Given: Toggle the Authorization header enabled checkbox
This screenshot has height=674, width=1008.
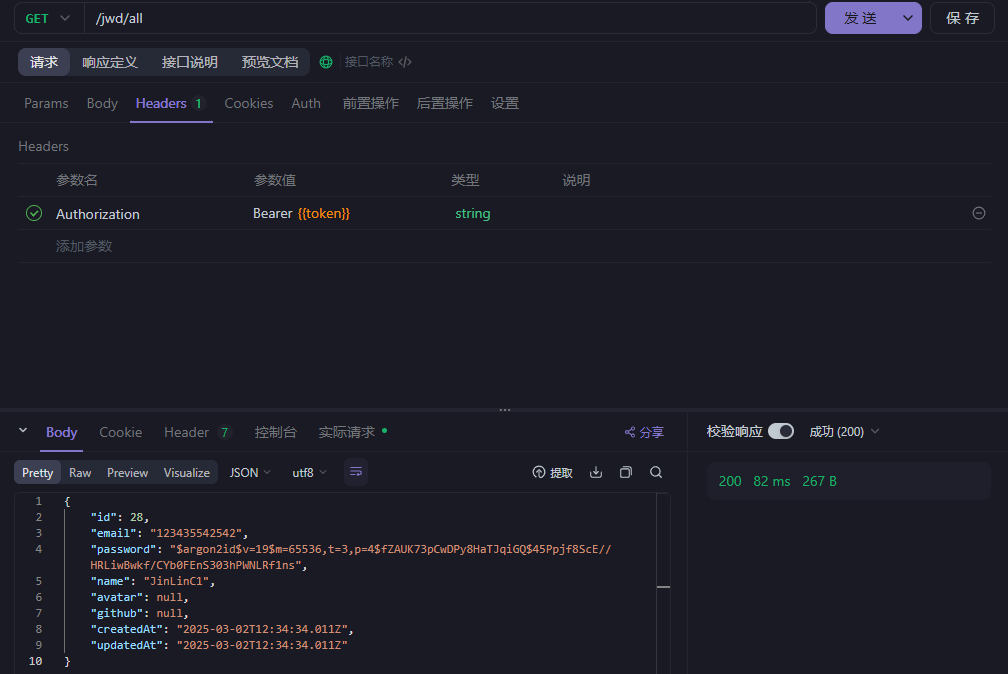Looking at the screenshot, I should [x=34, y=214].
